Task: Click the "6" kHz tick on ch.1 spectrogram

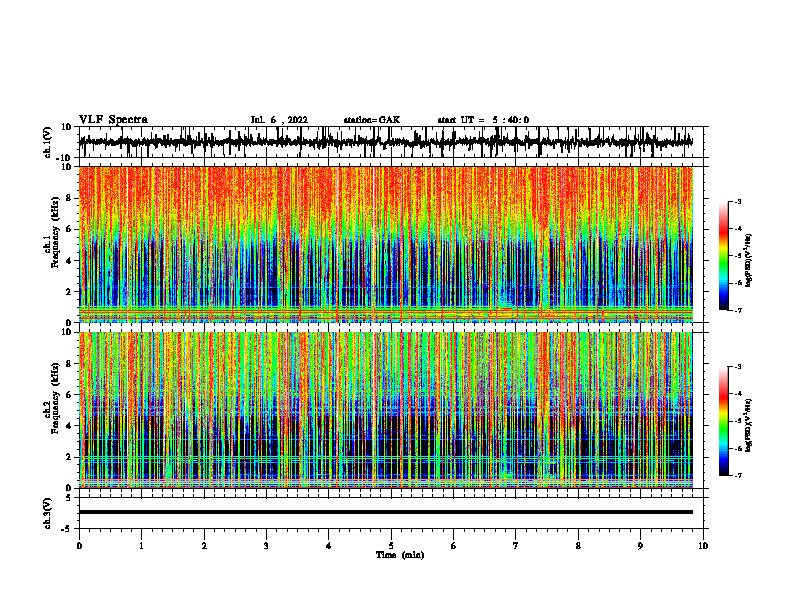Action: click(x=69, y=229)
